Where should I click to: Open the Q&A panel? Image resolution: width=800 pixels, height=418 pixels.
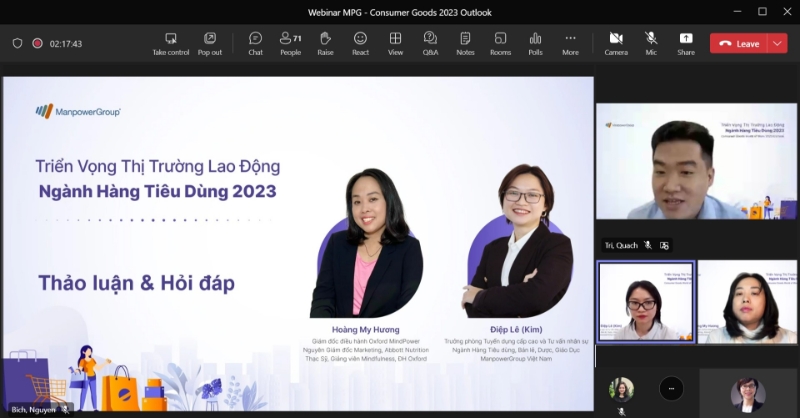coord(430,43)
